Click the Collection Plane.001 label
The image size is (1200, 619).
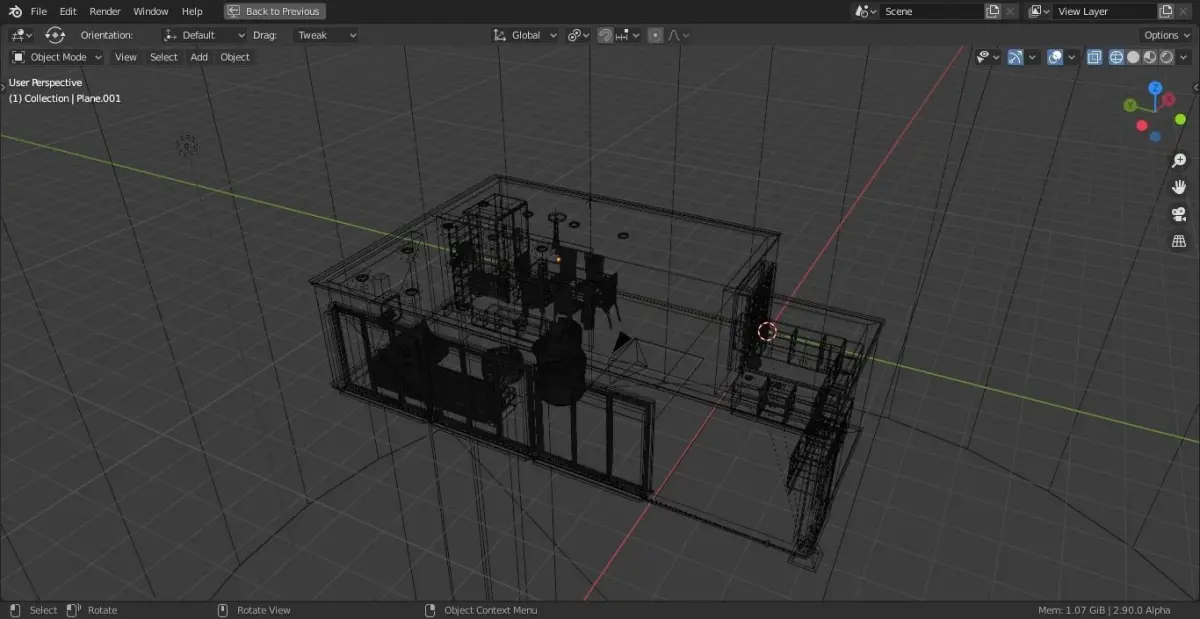[x=64, y=98]
